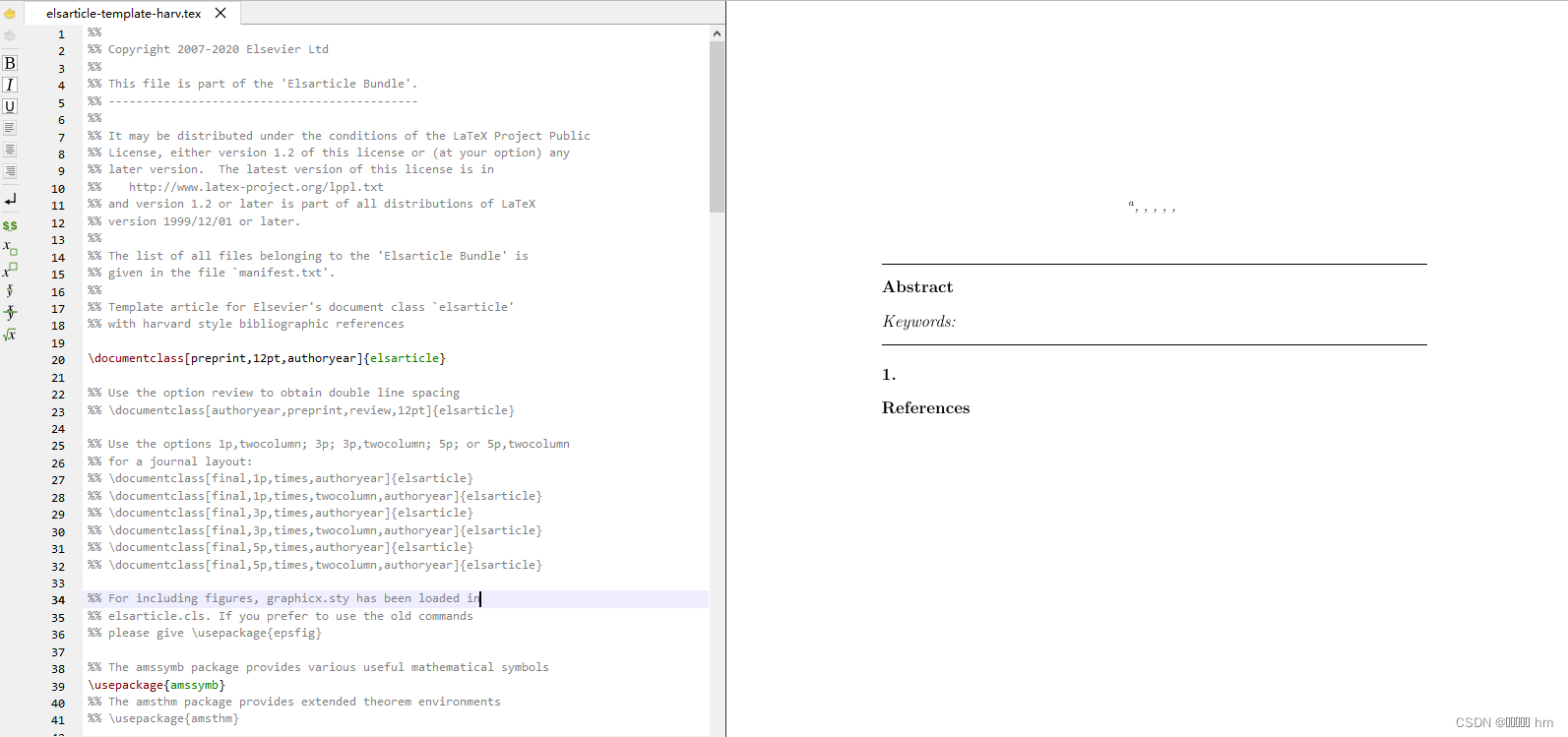The width and height of the screenshot is (1568, 737).
Task: Click the author superscript marks in the preview
Action: [1152, 207]
